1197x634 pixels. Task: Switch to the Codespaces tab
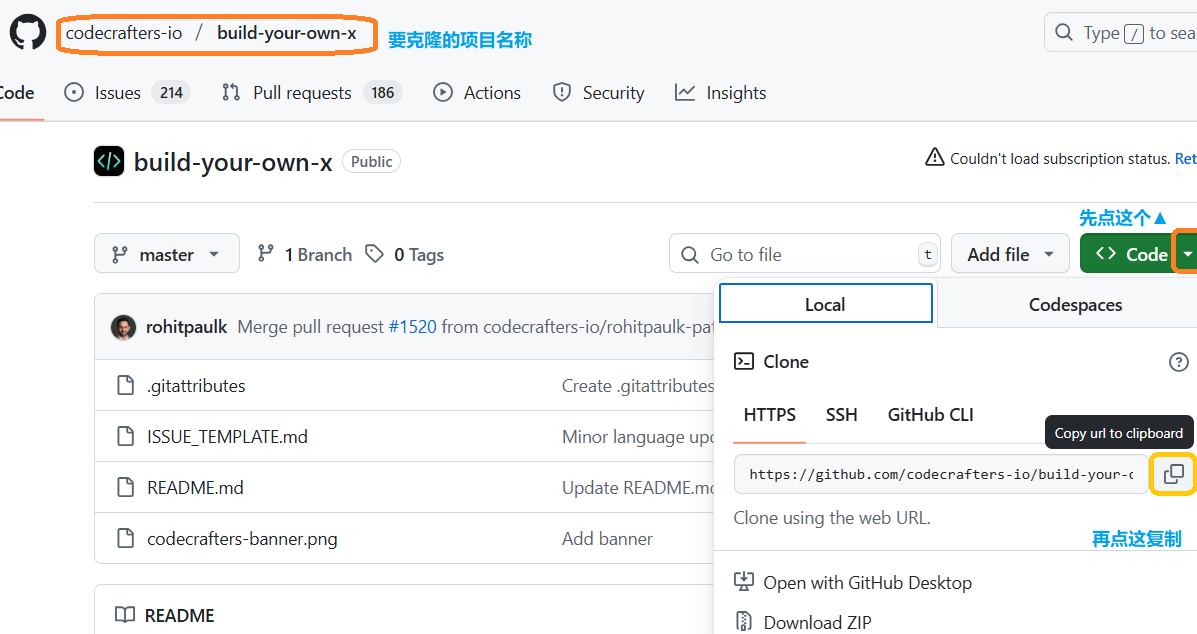tap(1076, 304)
